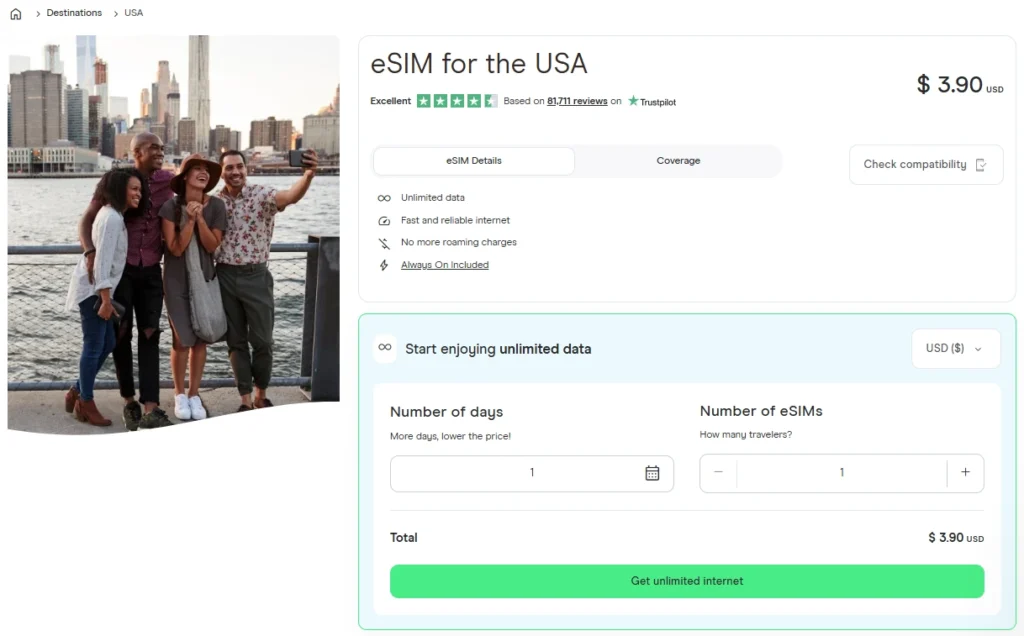Select the speedometer icon for fast reliable internet

[384, 220]
